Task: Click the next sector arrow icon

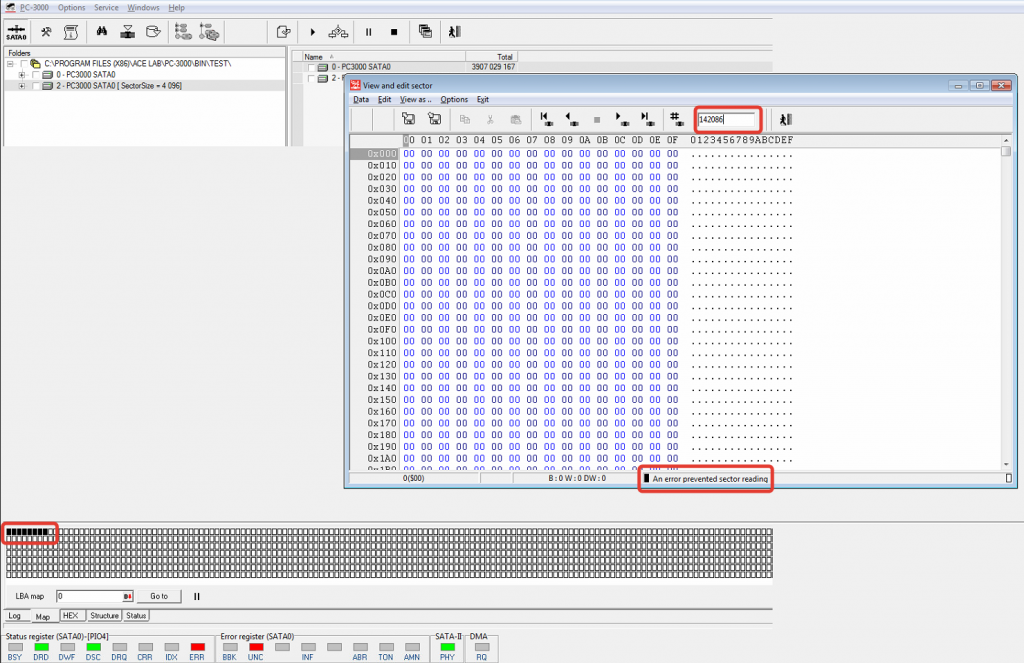Action: 621,119
